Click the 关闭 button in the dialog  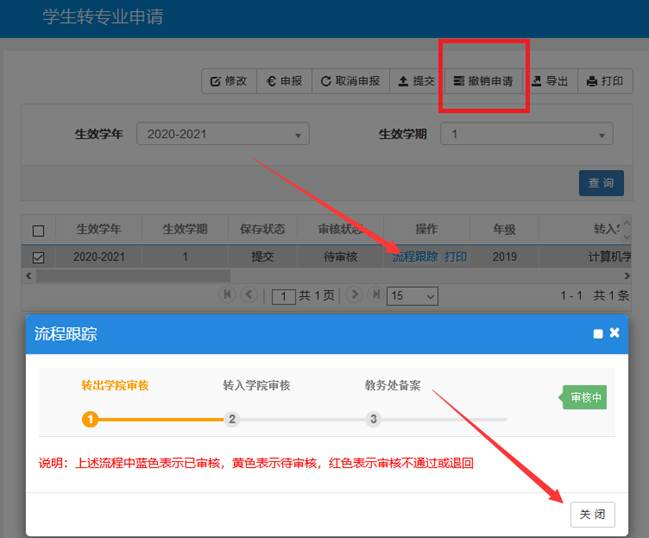(592, 514)
